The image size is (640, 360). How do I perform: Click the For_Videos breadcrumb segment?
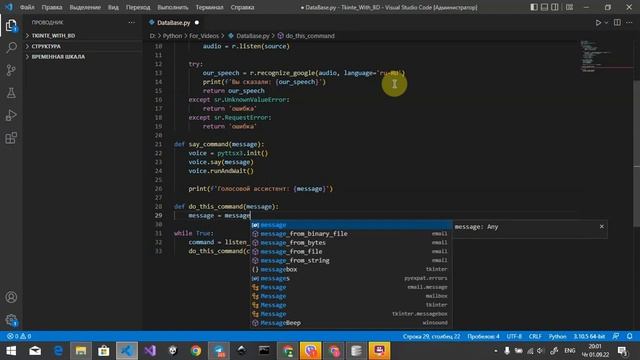coord(204,36)
